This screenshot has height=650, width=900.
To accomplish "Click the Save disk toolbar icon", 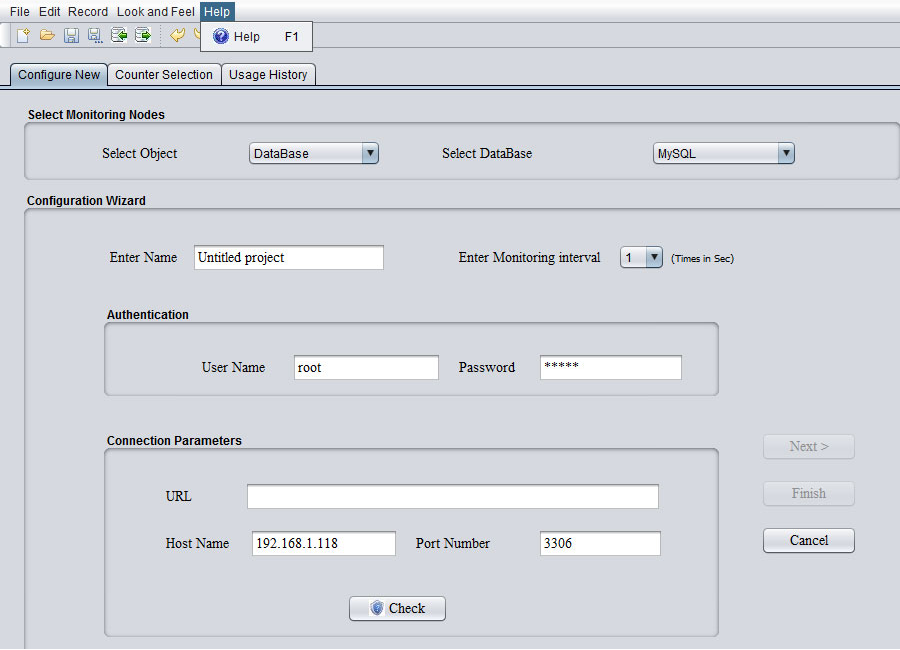I will coord(71,36).
